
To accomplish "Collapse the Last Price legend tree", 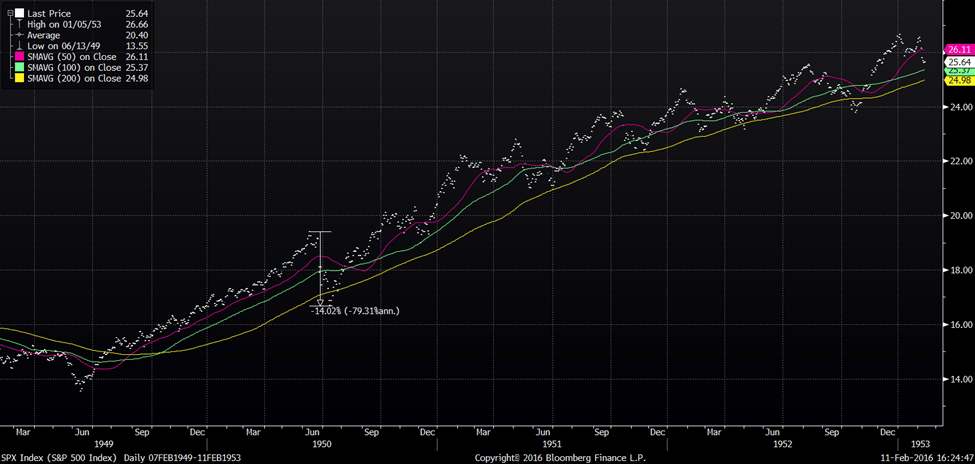I will pos(6,14).
